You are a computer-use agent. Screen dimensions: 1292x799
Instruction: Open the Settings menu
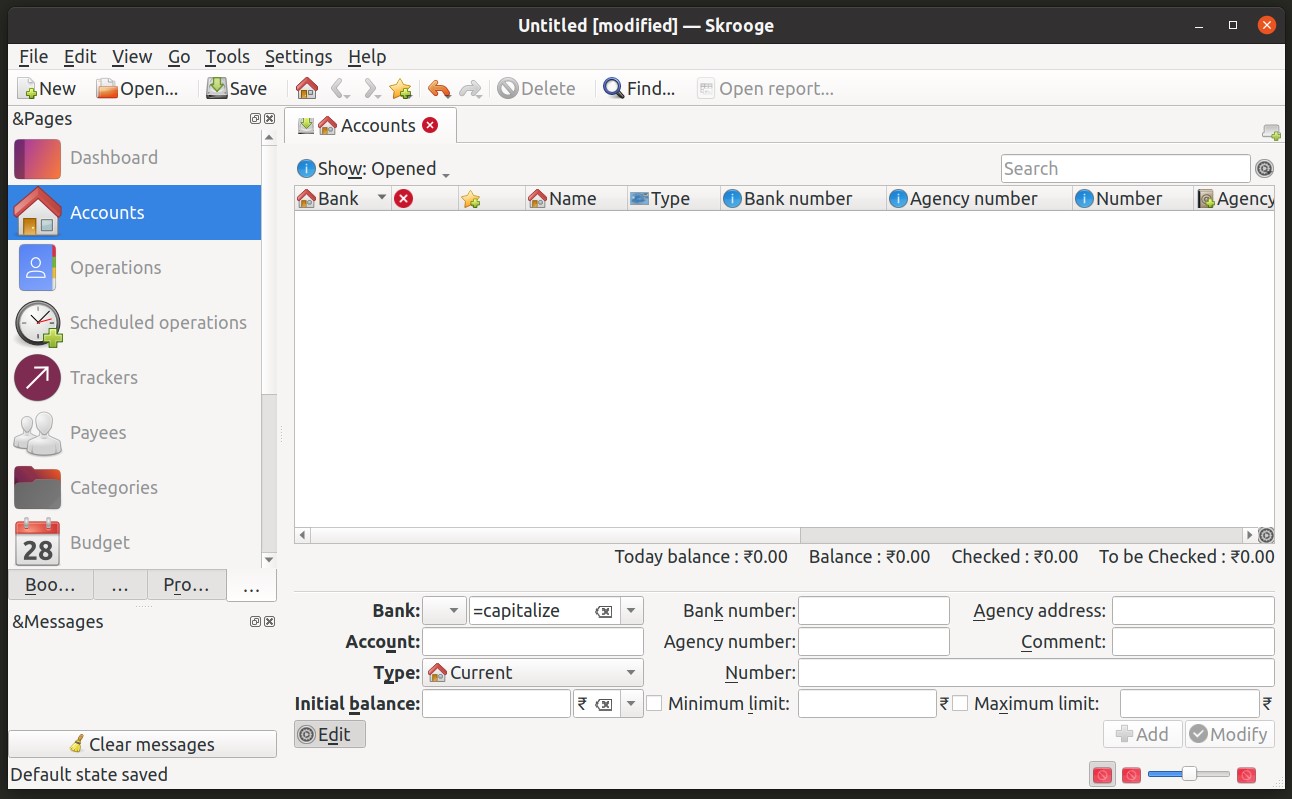pos(298,57)
